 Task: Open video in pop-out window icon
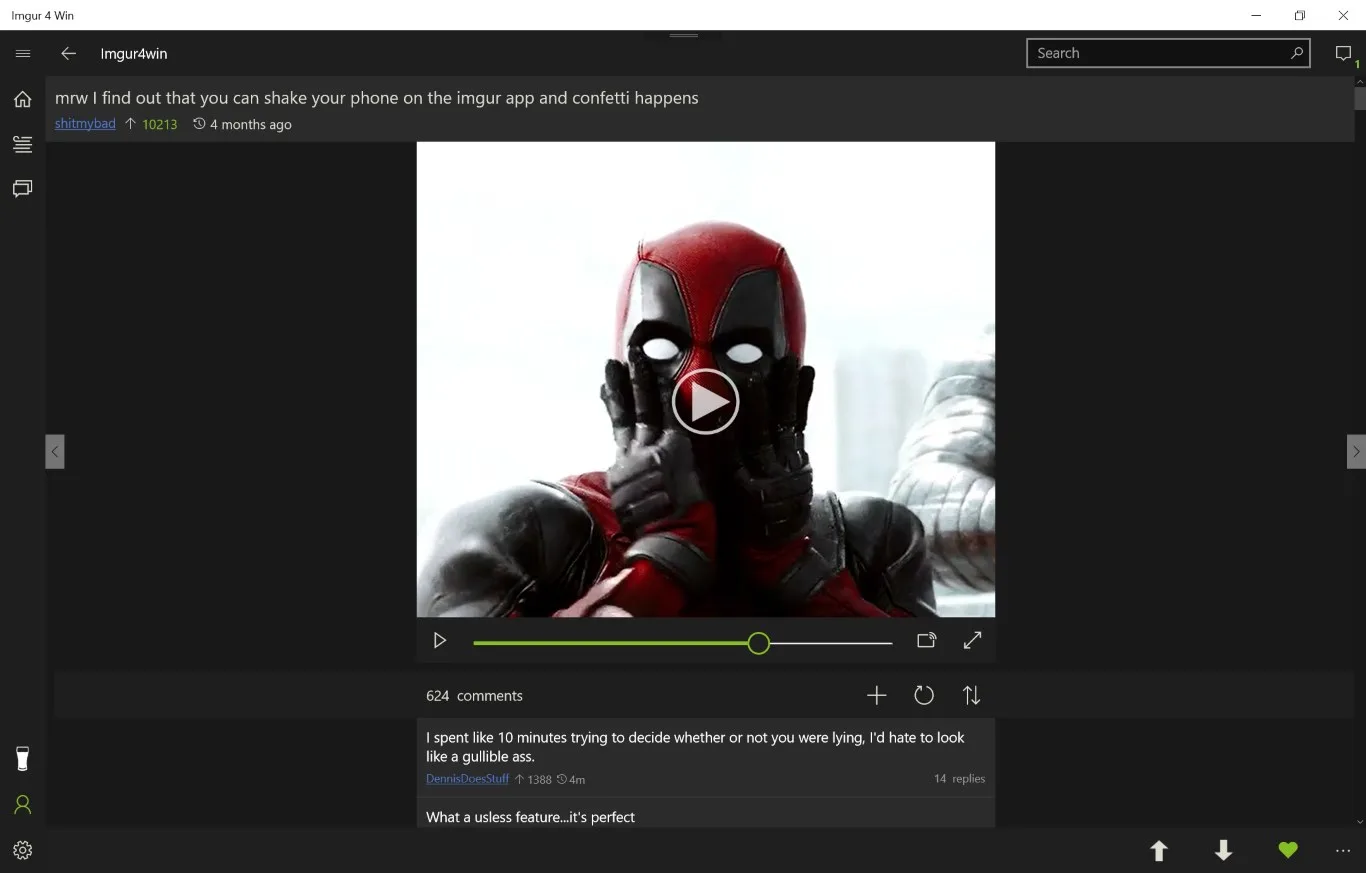pyautogui.click(x=926, y=641)
